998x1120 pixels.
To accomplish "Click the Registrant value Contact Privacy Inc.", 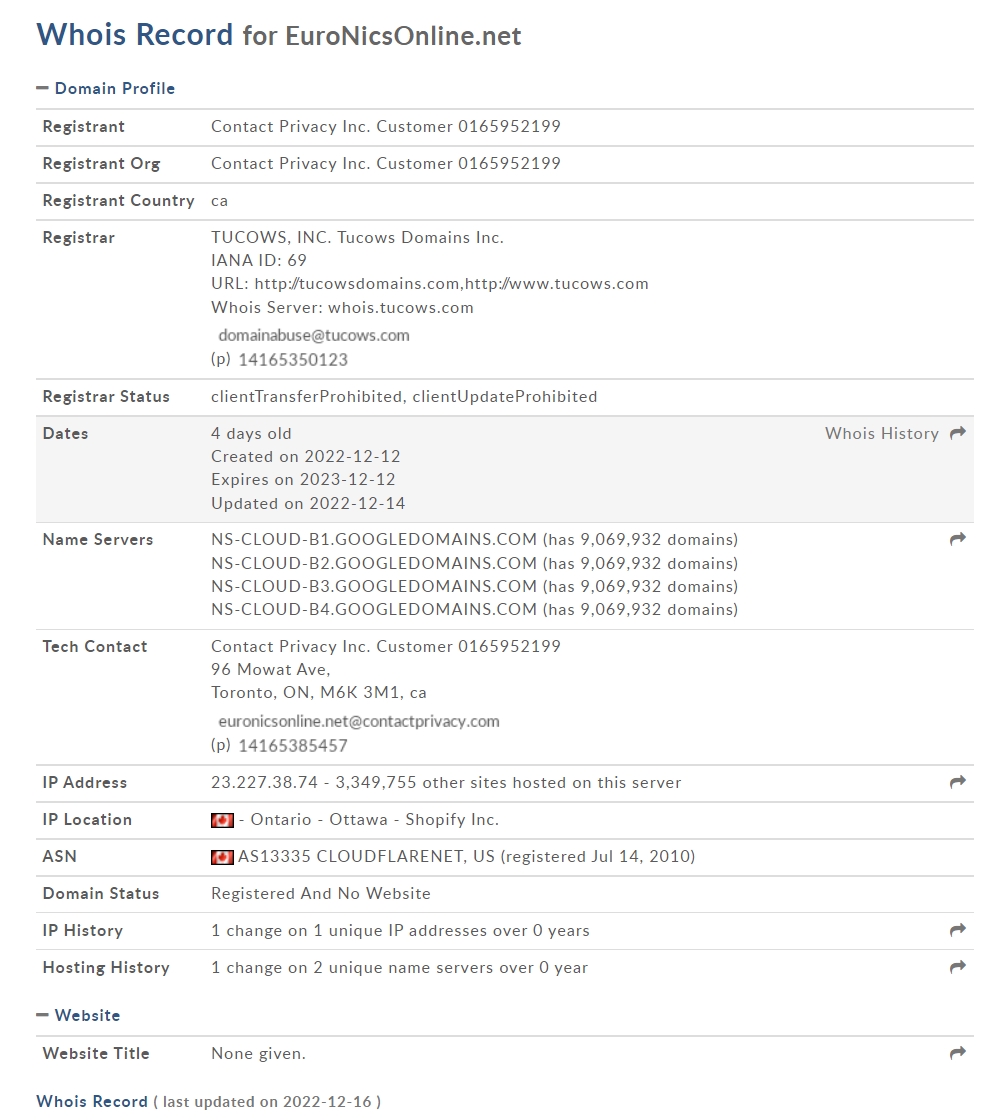I will pos(386,126).
